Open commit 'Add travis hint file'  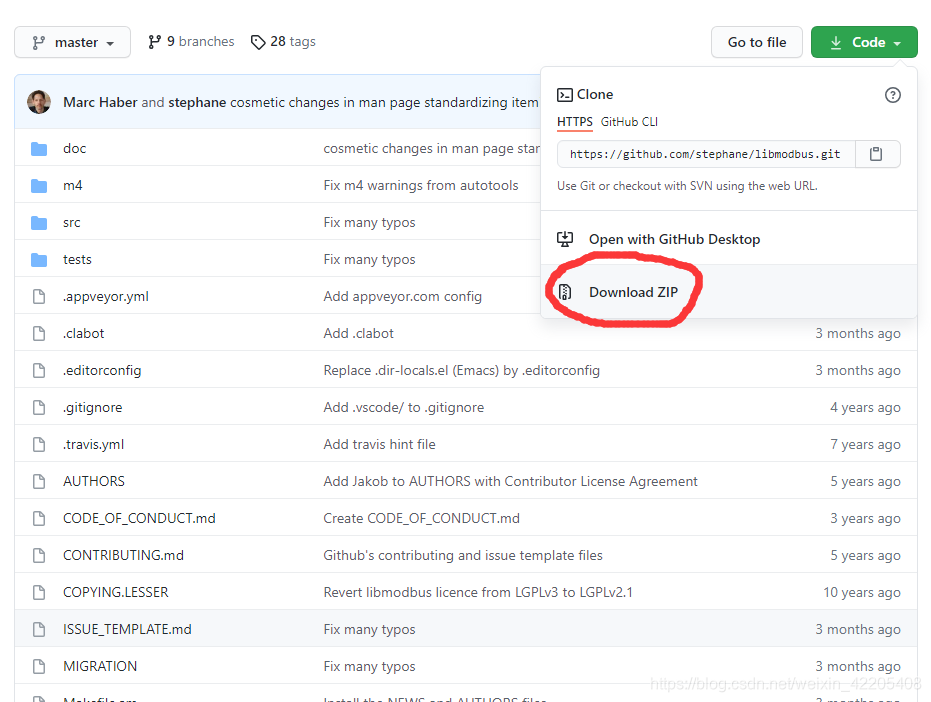pos(379,444)
